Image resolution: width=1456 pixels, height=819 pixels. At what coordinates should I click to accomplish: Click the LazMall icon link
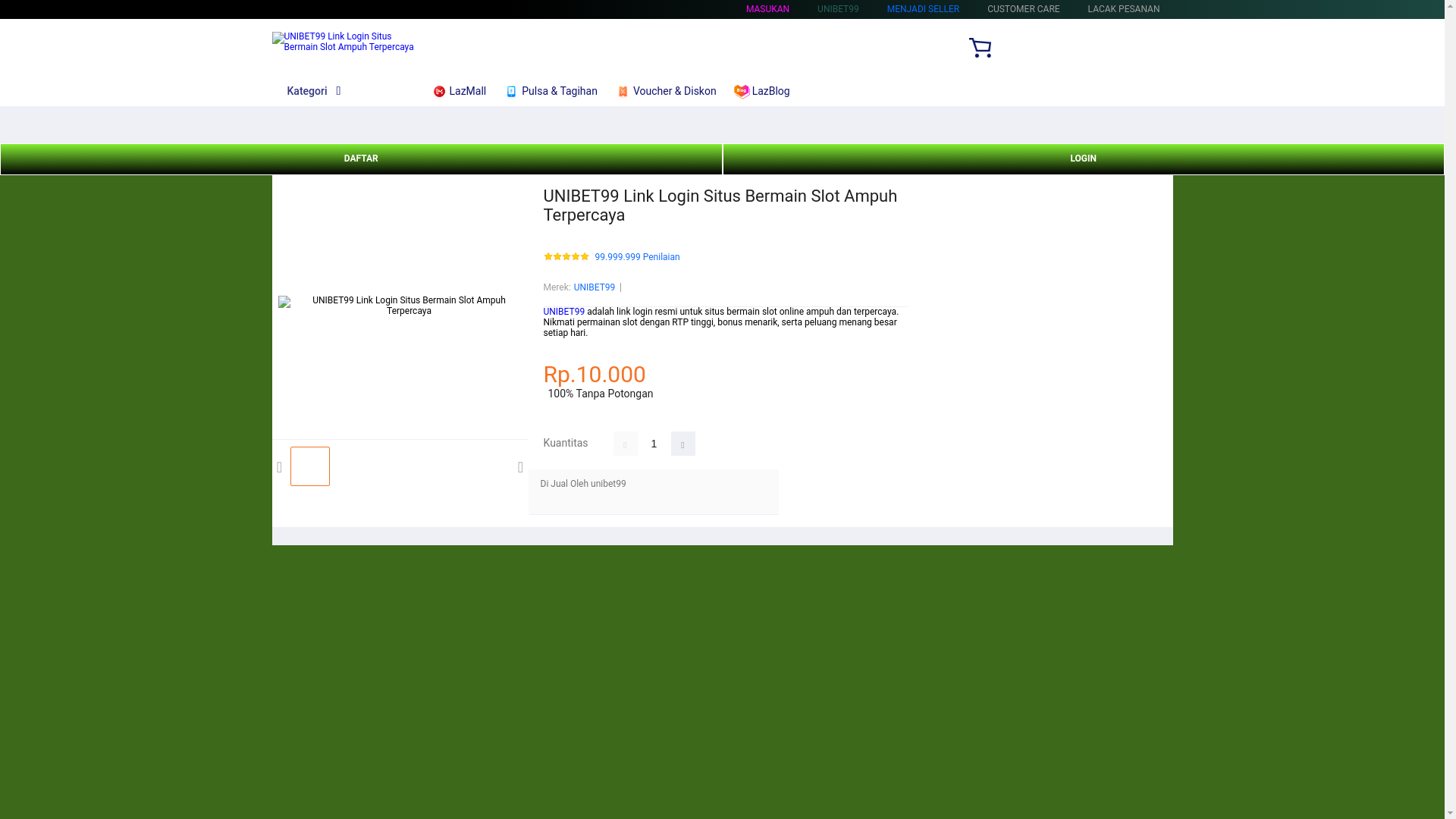(x=439, y=92)
